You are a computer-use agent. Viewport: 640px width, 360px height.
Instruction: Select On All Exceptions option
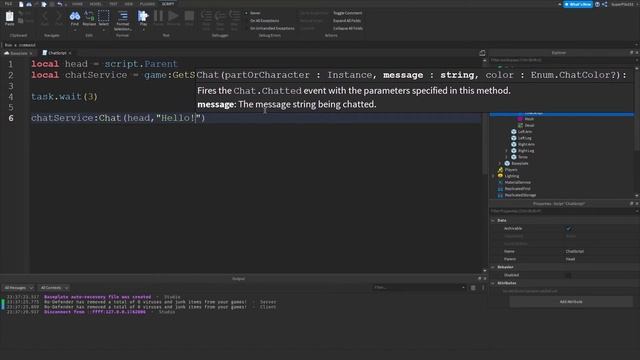point(264,21)
